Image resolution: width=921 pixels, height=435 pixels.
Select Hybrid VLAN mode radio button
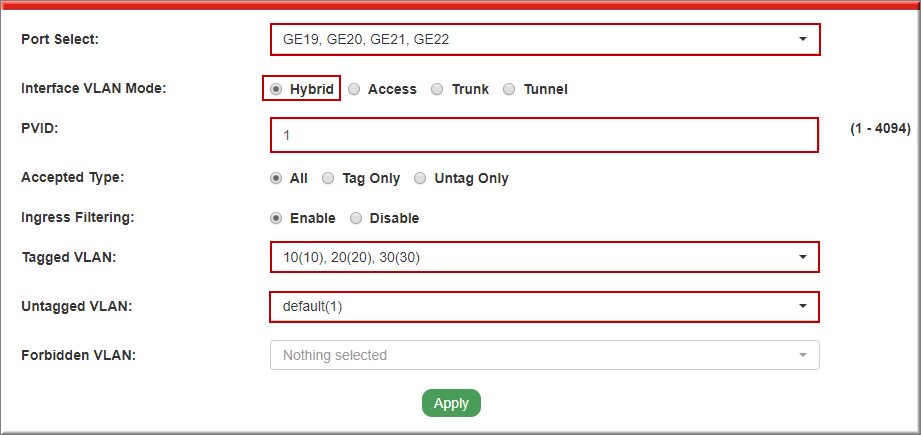[276, 89]
